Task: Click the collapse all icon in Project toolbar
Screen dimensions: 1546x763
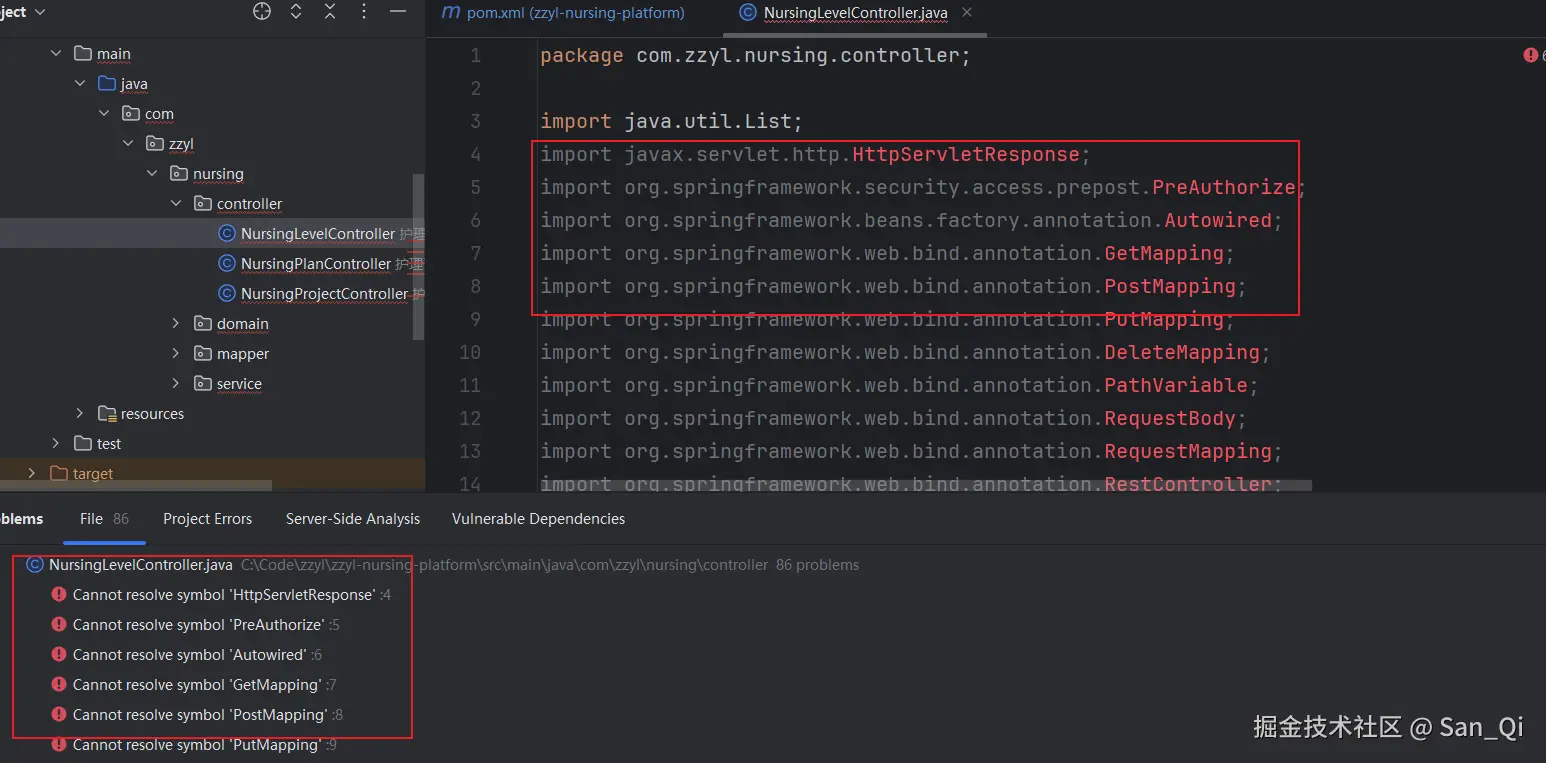Action: (x=330, y=12)
